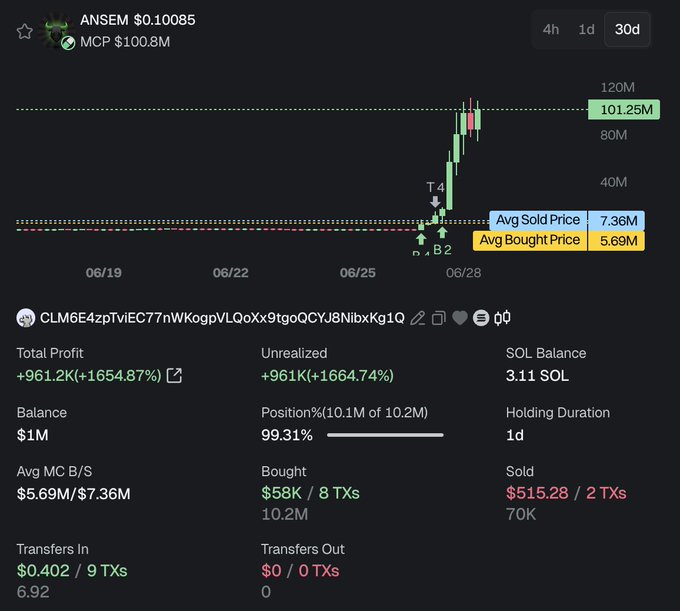Click the bought amount 10.2M

[284, 514]
